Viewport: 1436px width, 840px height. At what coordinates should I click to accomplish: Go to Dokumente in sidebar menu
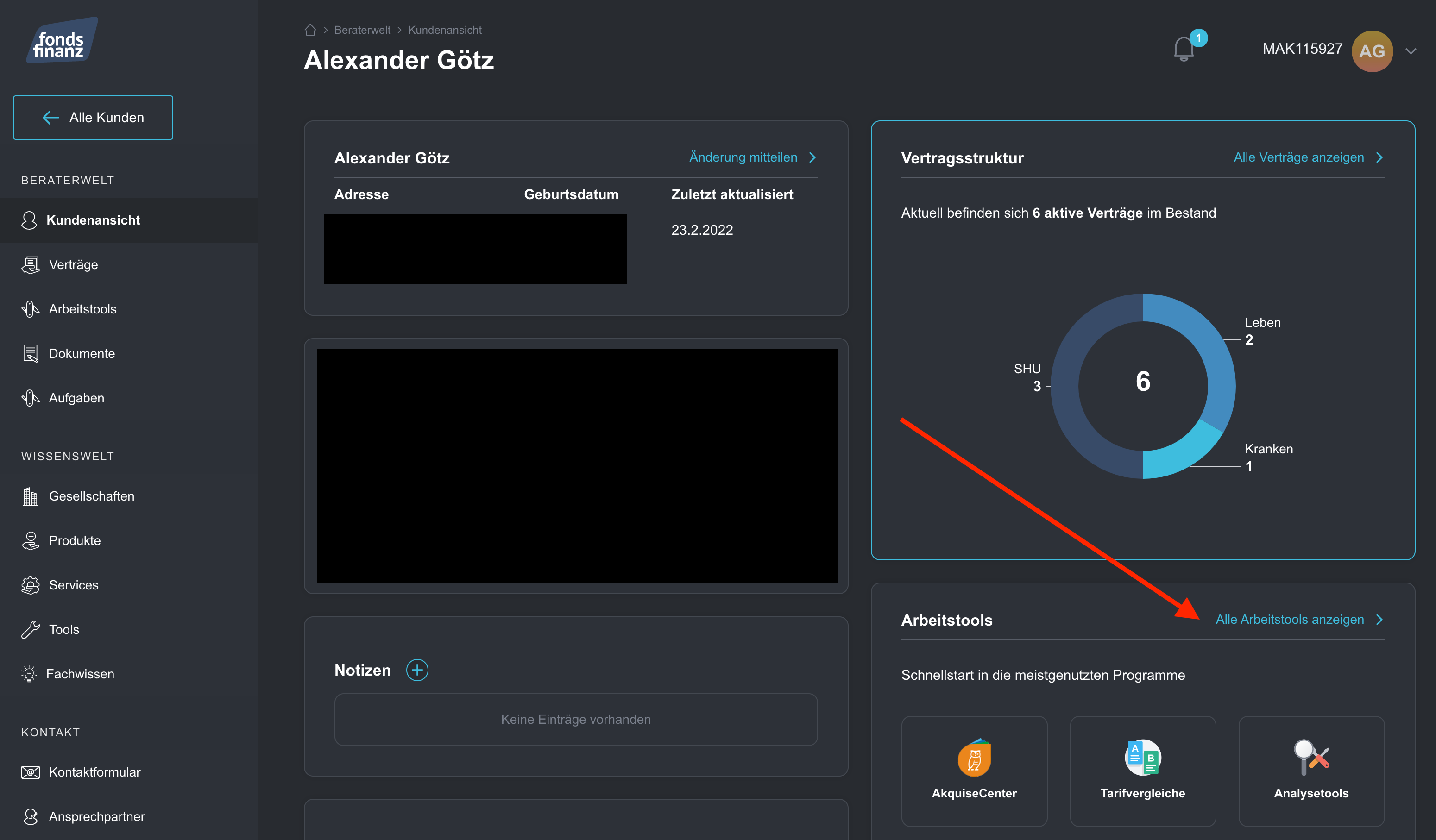pyautogui.click(x=82, y=354)
